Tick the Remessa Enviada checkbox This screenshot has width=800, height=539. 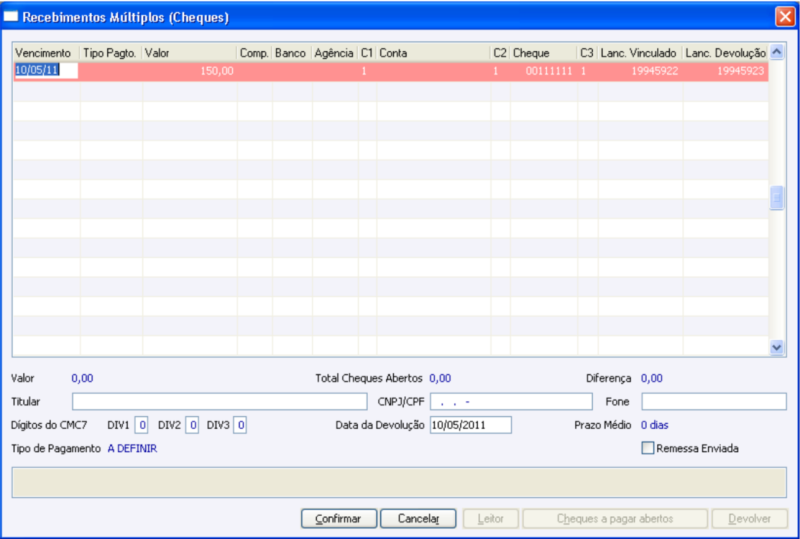[647, 448]
